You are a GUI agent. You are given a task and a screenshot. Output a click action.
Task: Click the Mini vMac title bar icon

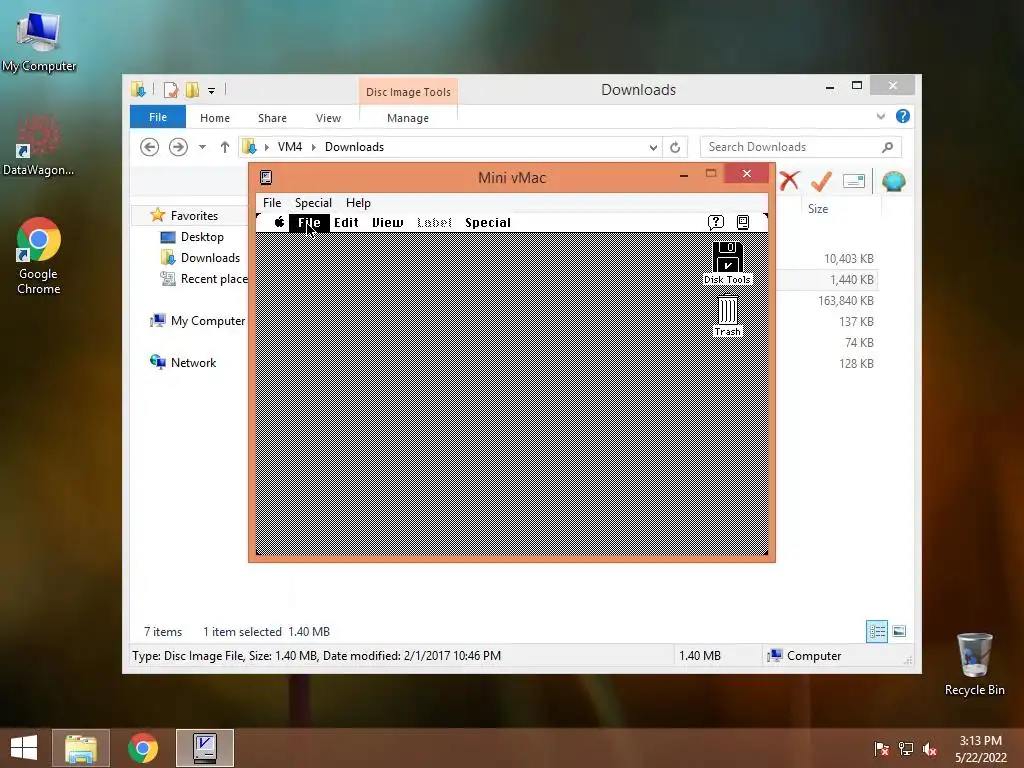pos(266,177)
